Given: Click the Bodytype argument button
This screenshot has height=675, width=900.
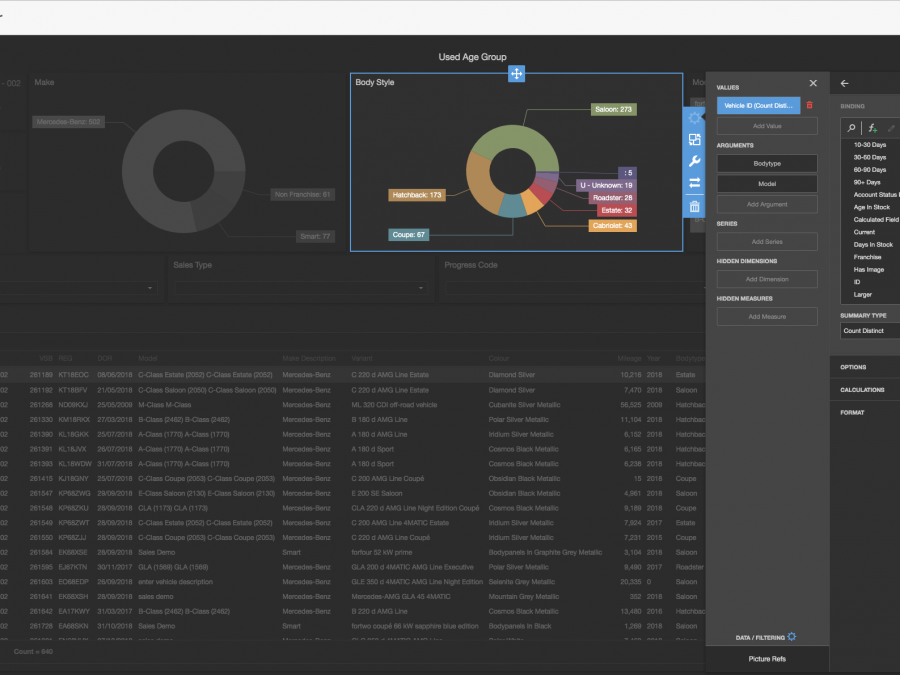Looking at the screenshot, I should 767,163.
